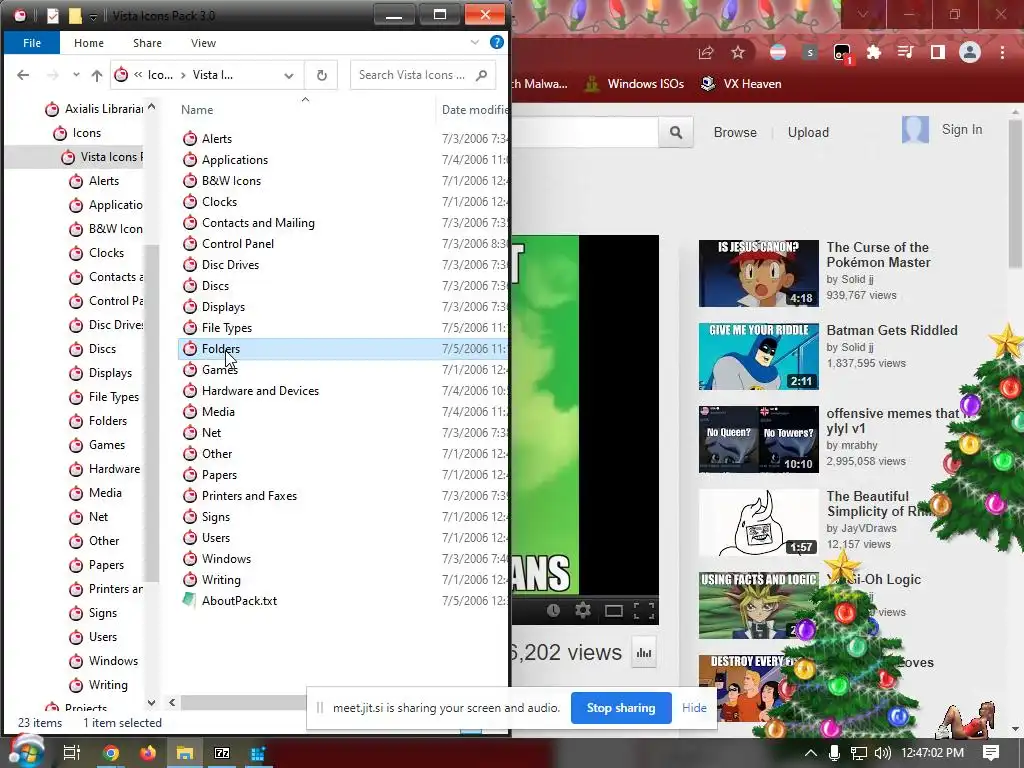
Task: Select the Hardware and Devices folder
Action: pos(260,391)
